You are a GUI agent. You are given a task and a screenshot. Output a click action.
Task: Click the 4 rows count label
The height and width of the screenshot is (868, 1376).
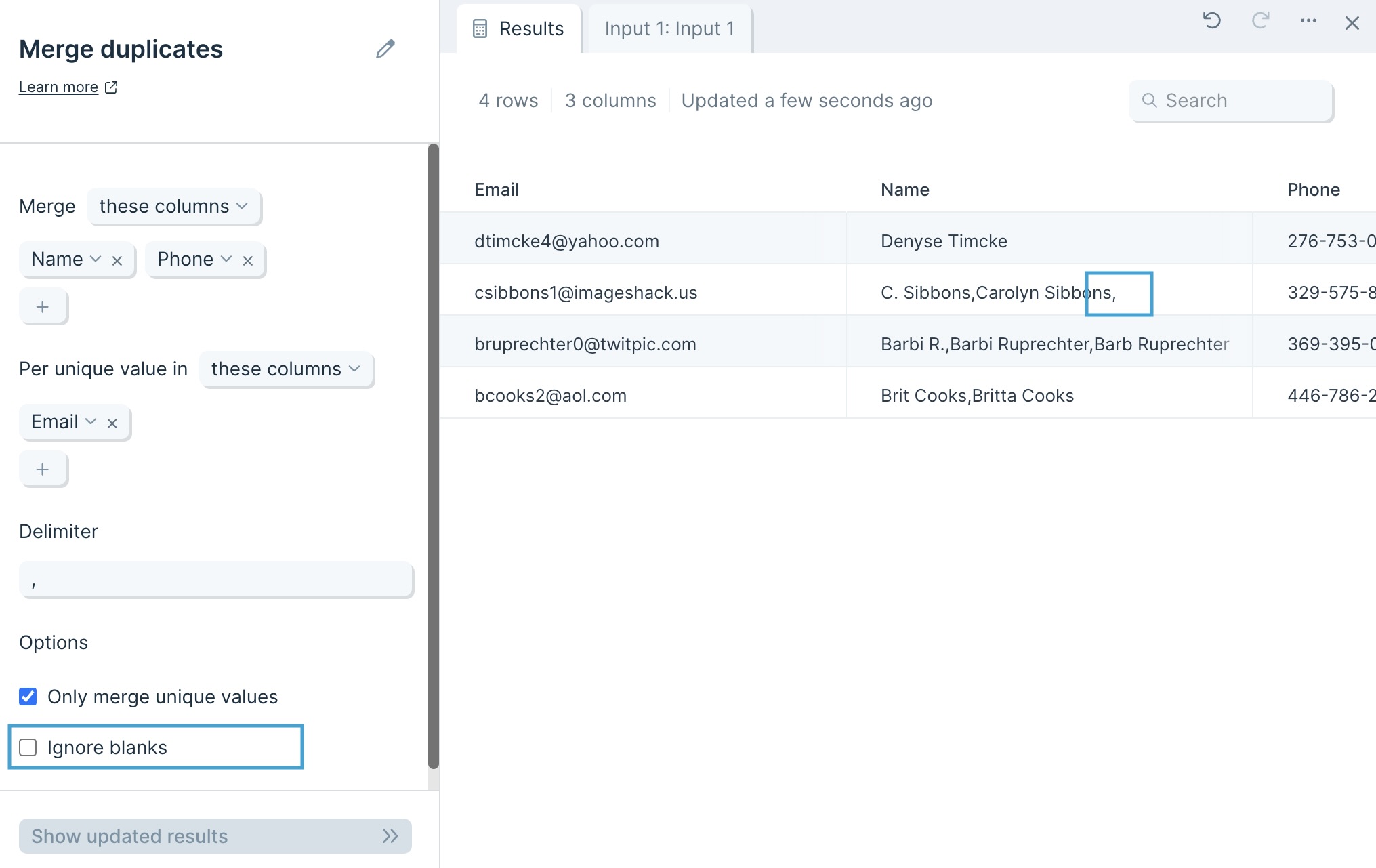508,100
